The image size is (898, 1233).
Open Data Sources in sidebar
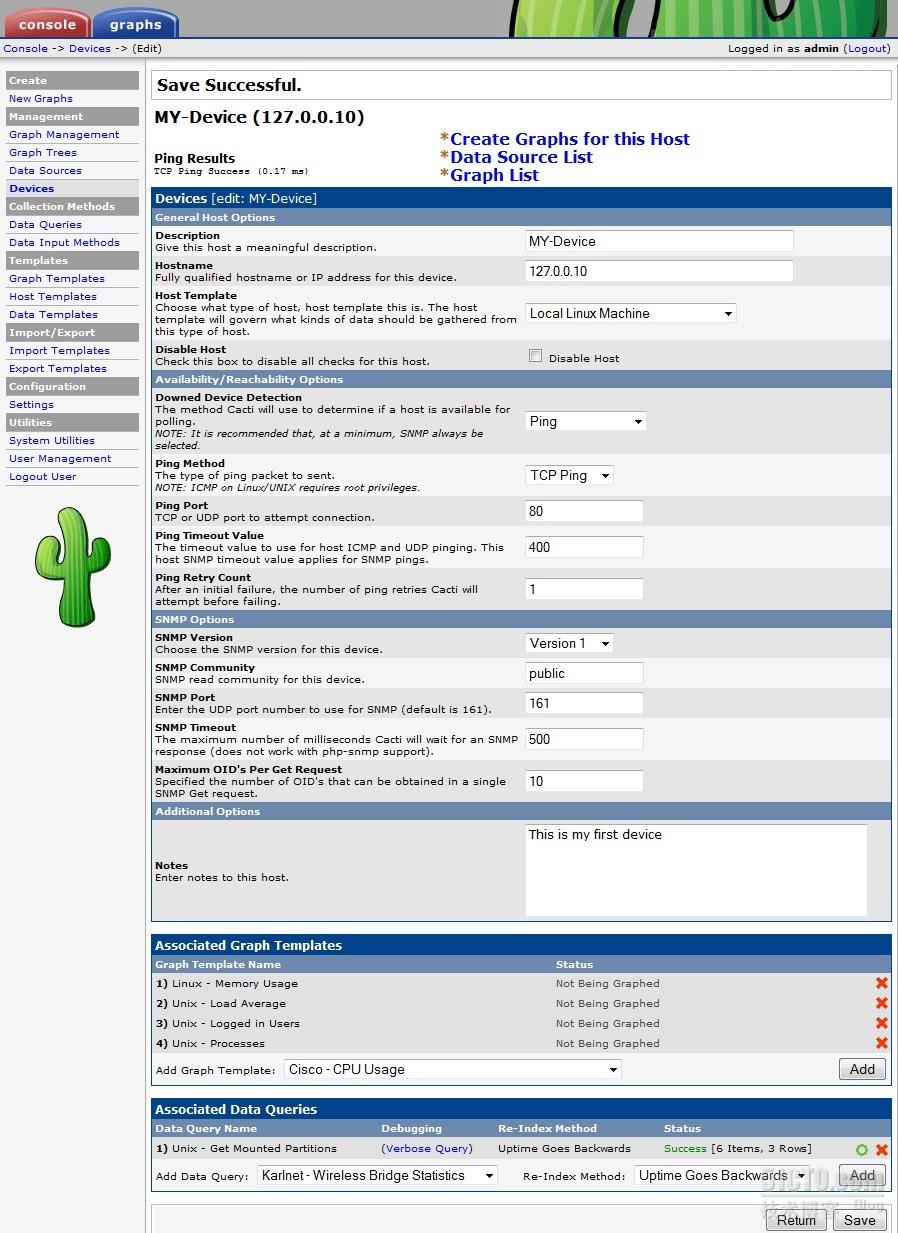(x=45, y=170)
